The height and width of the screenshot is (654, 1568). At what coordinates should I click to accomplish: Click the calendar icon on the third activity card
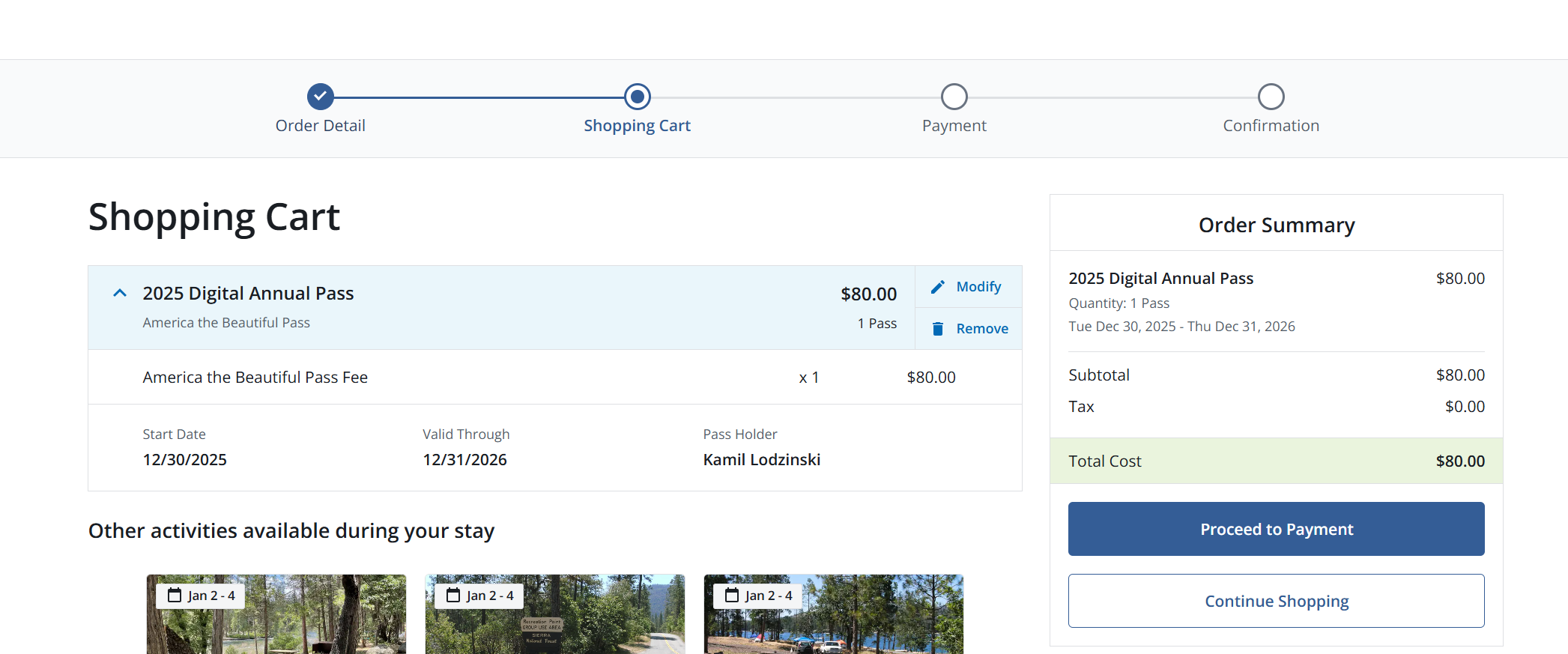coord(732,595)
